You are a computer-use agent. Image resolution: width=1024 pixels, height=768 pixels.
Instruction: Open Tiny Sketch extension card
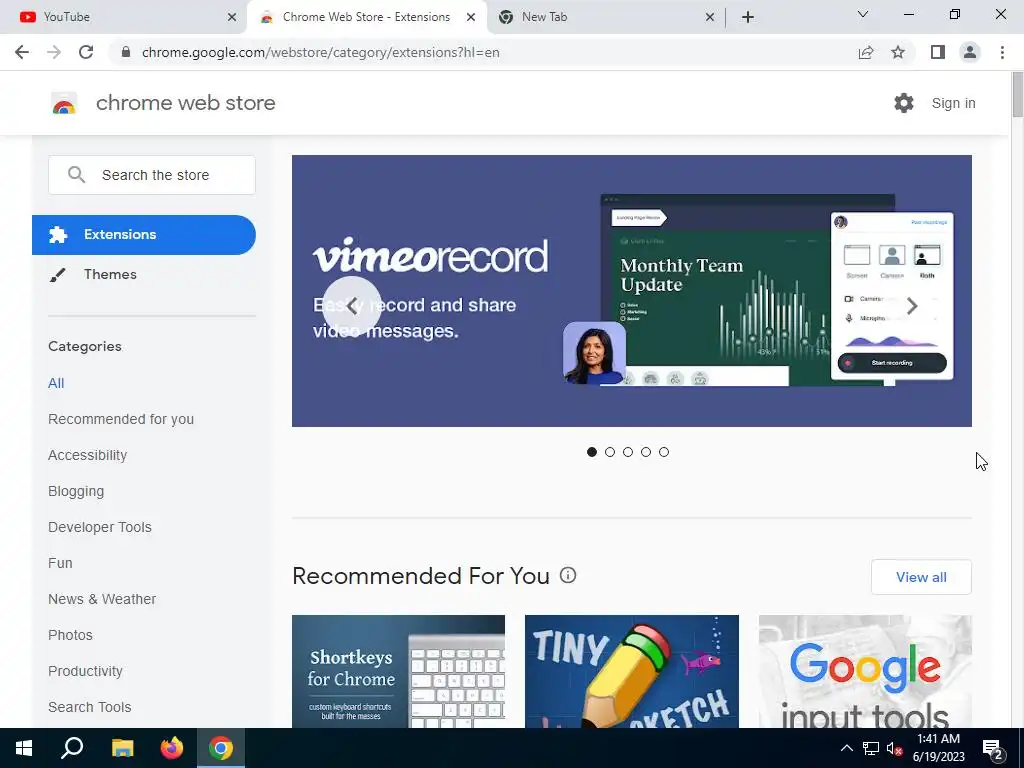coord(632,671)
